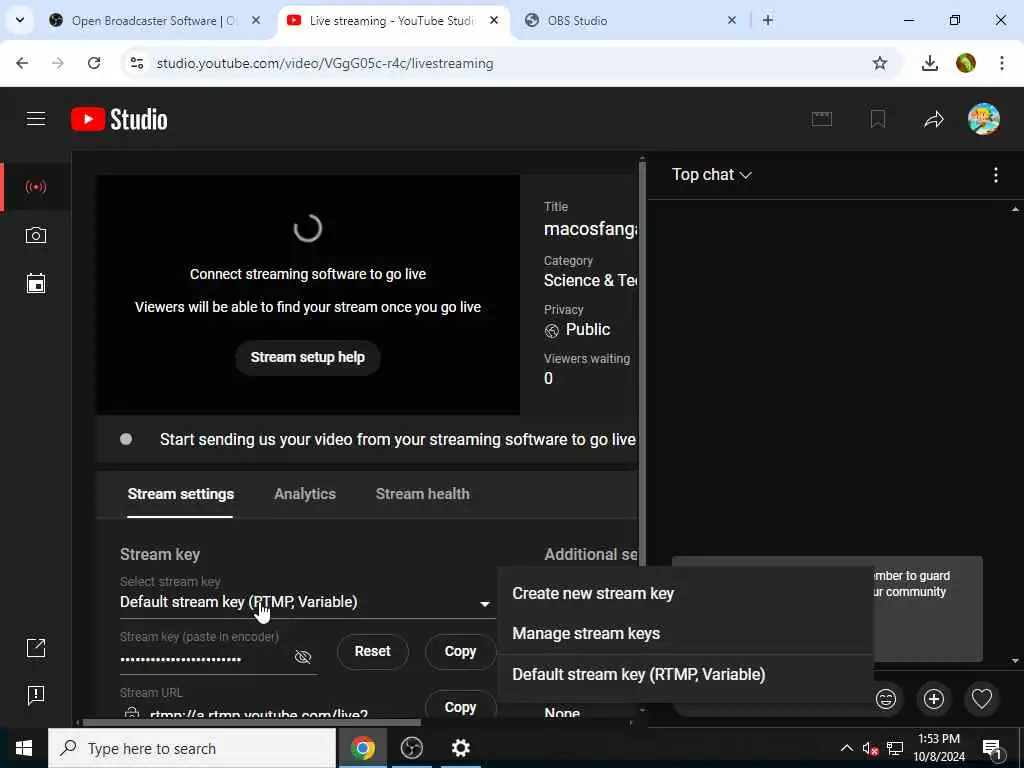Expand the Select stream key dropdown
The image size is (1024, 768).
[x=306, y=602]
